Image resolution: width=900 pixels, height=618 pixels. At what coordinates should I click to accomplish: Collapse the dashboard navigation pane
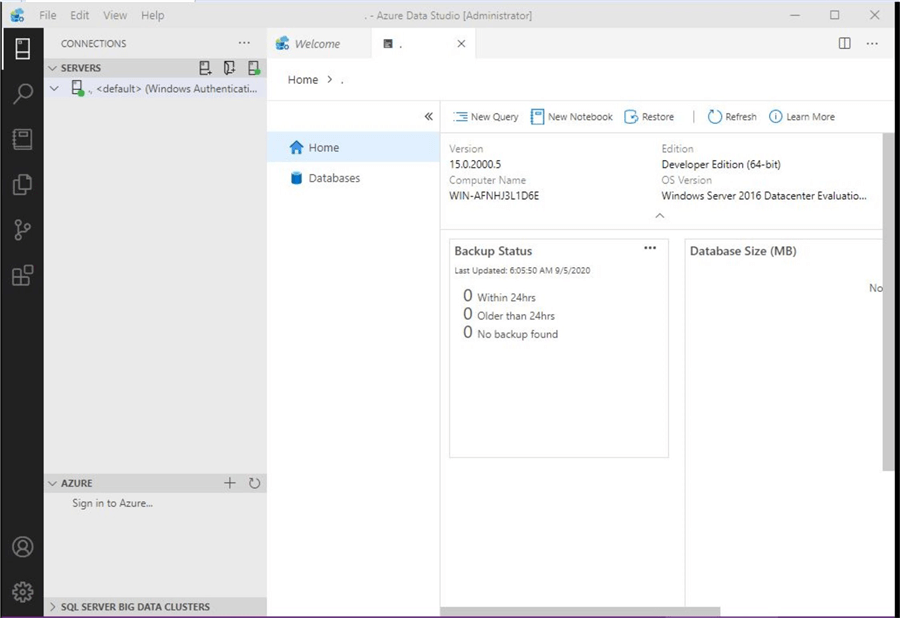click(428, 117)
